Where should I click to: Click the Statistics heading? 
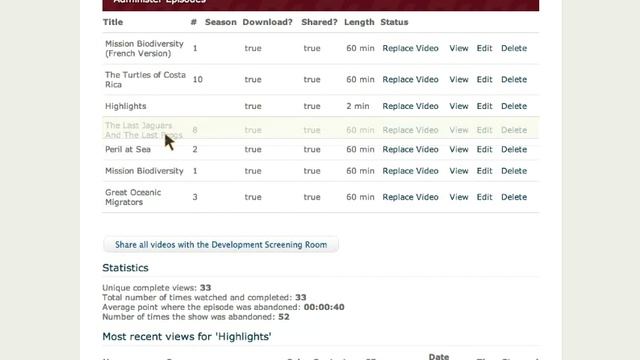coord(125,268)
